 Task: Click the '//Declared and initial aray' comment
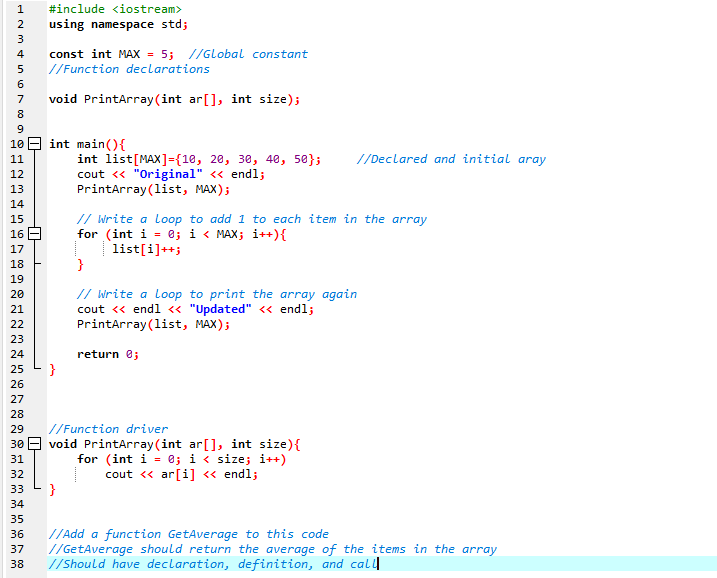tap(451, 159)
